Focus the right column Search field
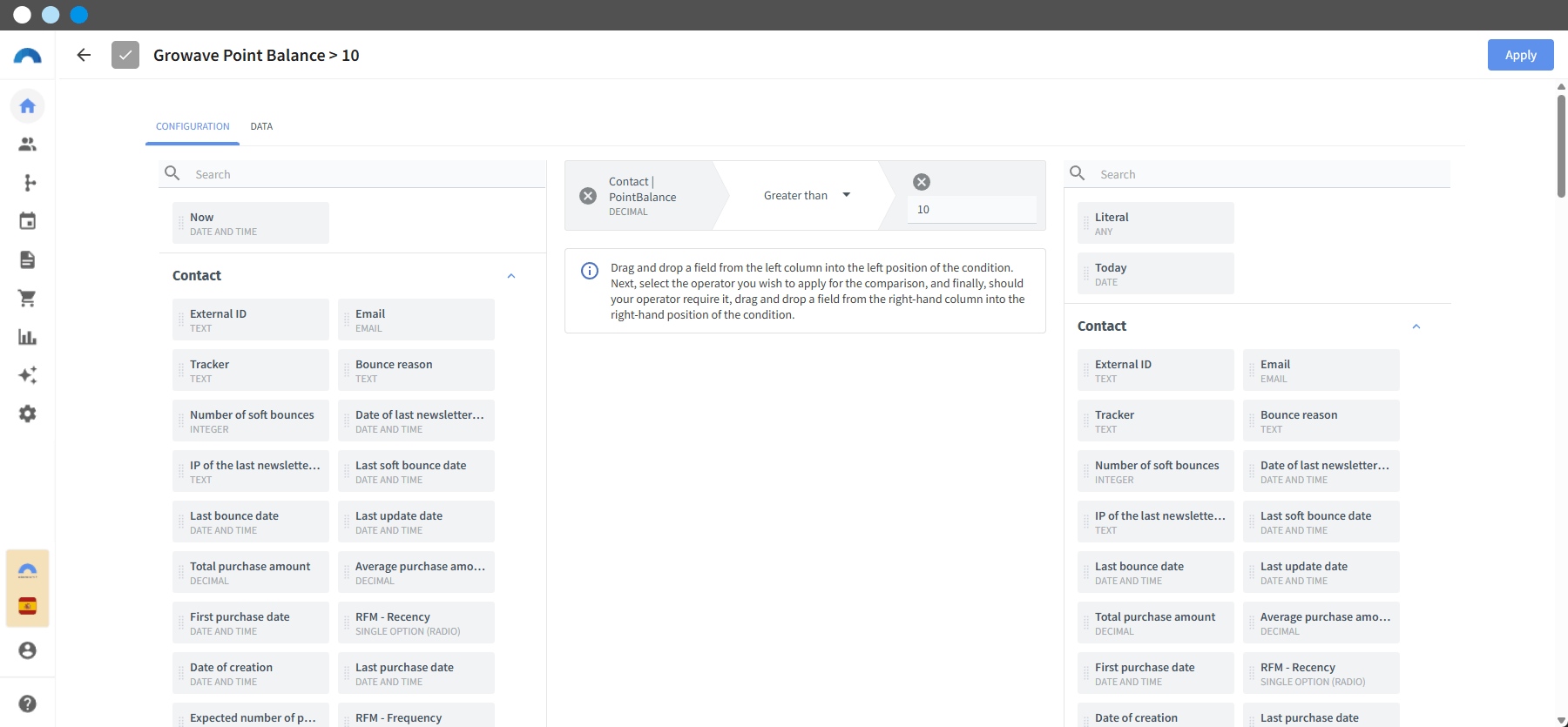 pyautogui.click(x=1258, y=174)
